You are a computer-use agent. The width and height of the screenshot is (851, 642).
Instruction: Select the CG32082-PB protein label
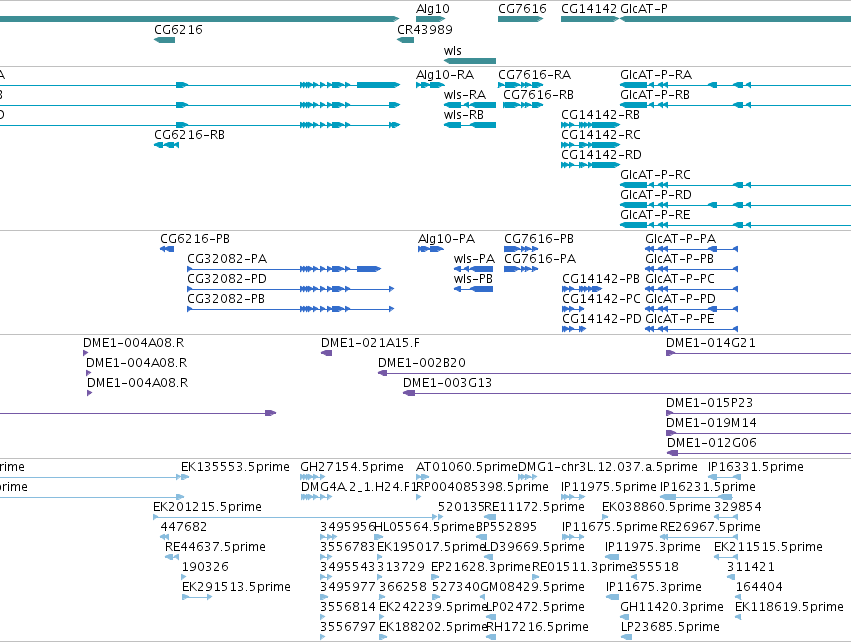coord(226,300)
